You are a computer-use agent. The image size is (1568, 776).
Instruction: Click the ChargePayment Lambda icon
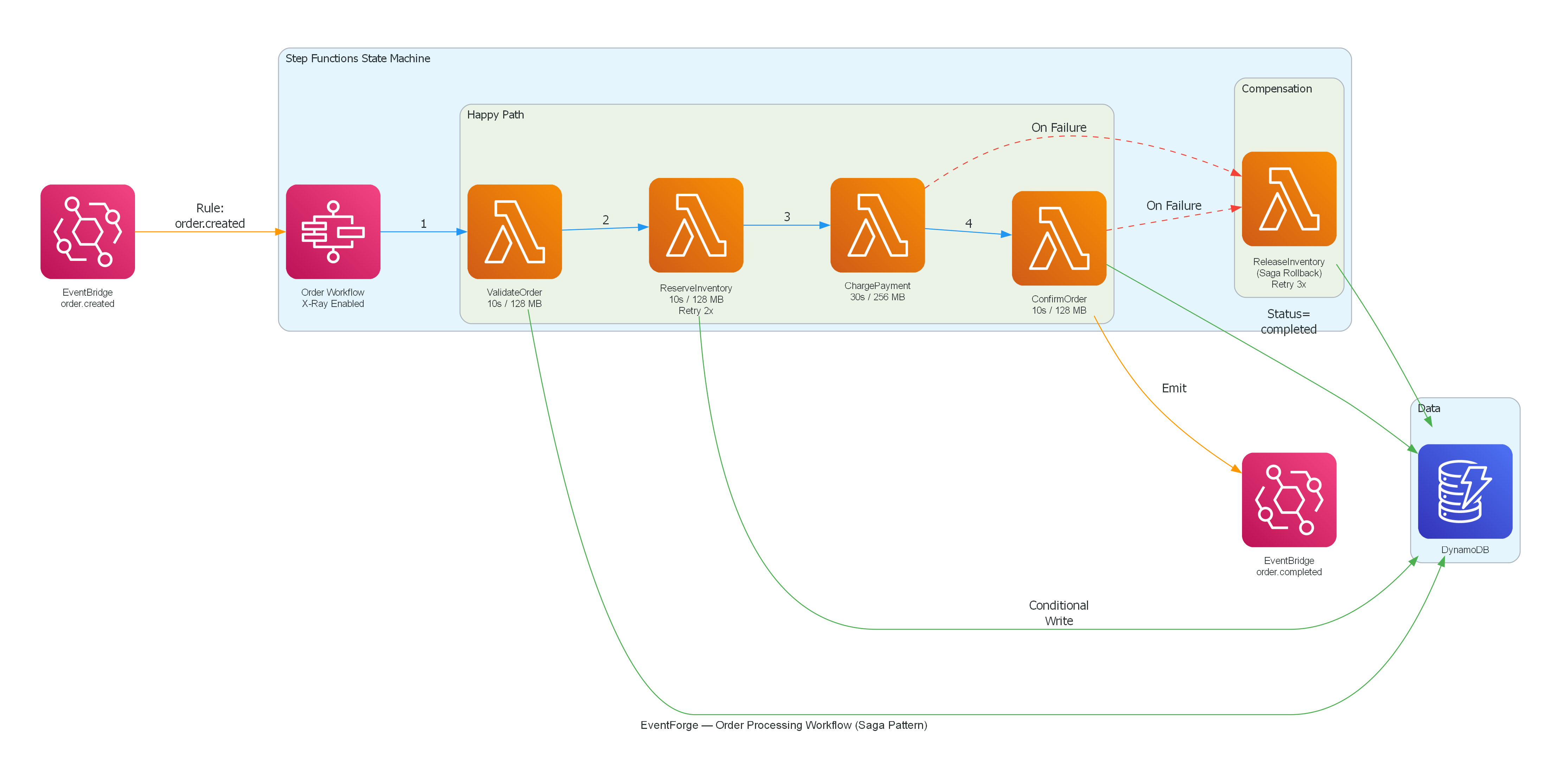tap(877, 225)
